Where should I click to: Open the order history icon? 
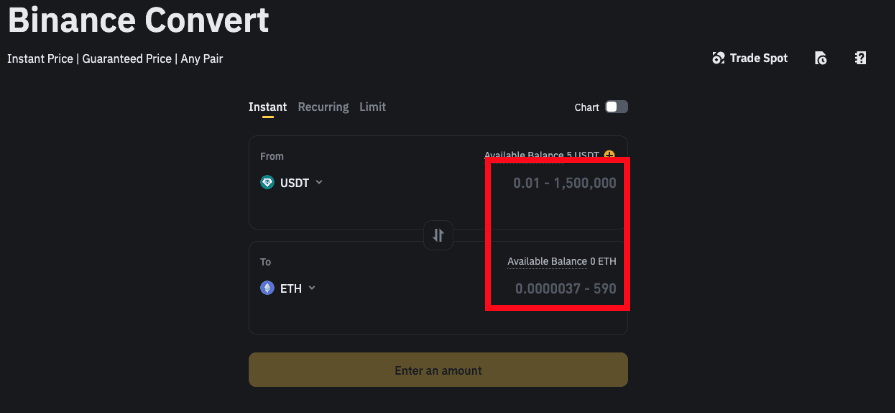pos(820,58)
